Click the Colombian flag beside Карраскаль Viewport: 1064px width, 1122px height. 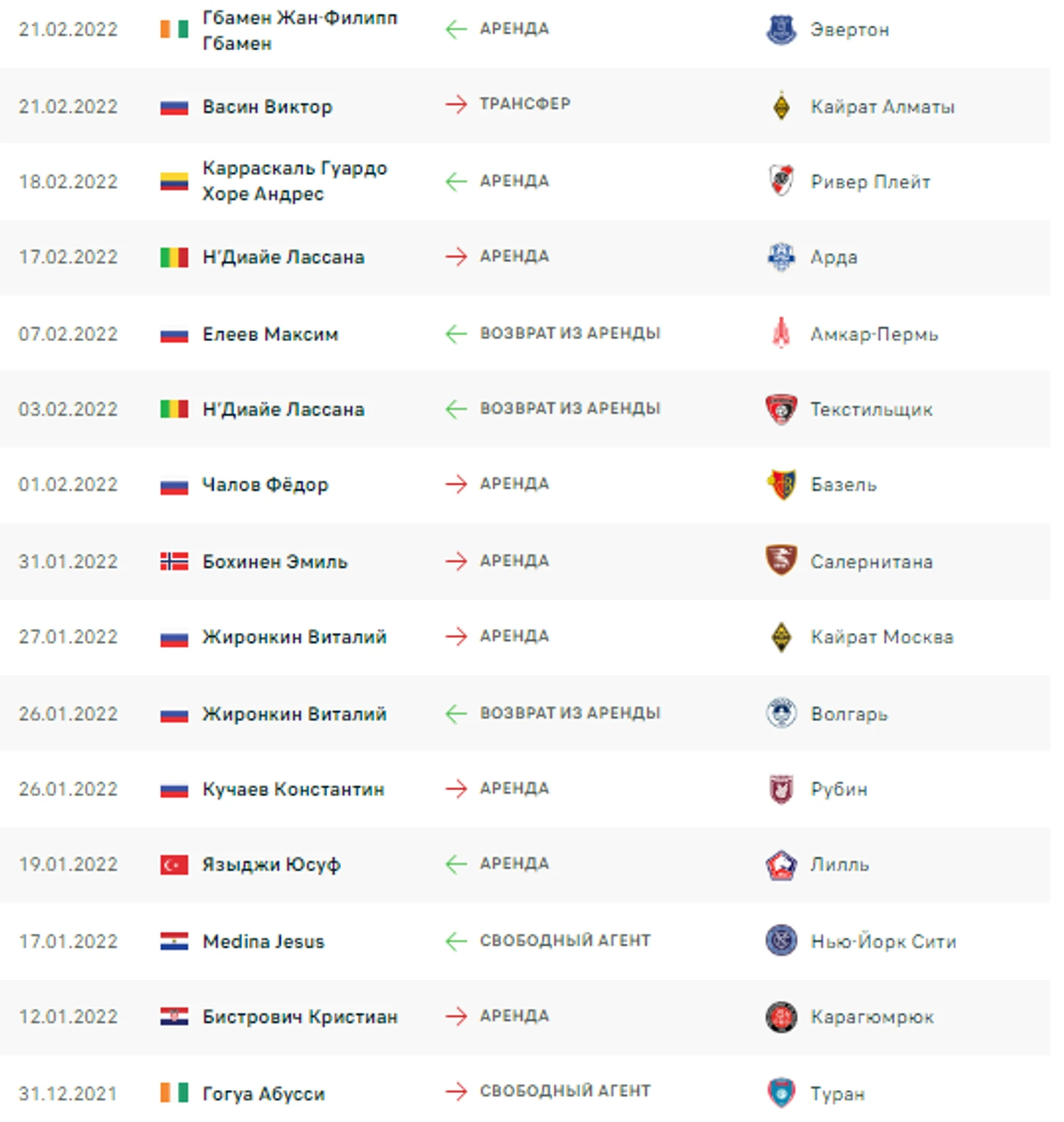coord(174,181)
